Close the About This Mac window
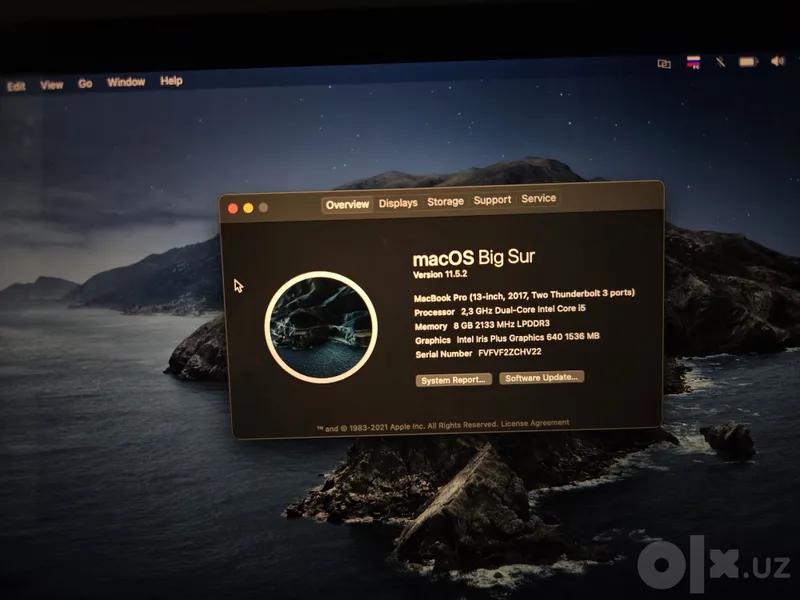800x600 pixels. point(233,208)
